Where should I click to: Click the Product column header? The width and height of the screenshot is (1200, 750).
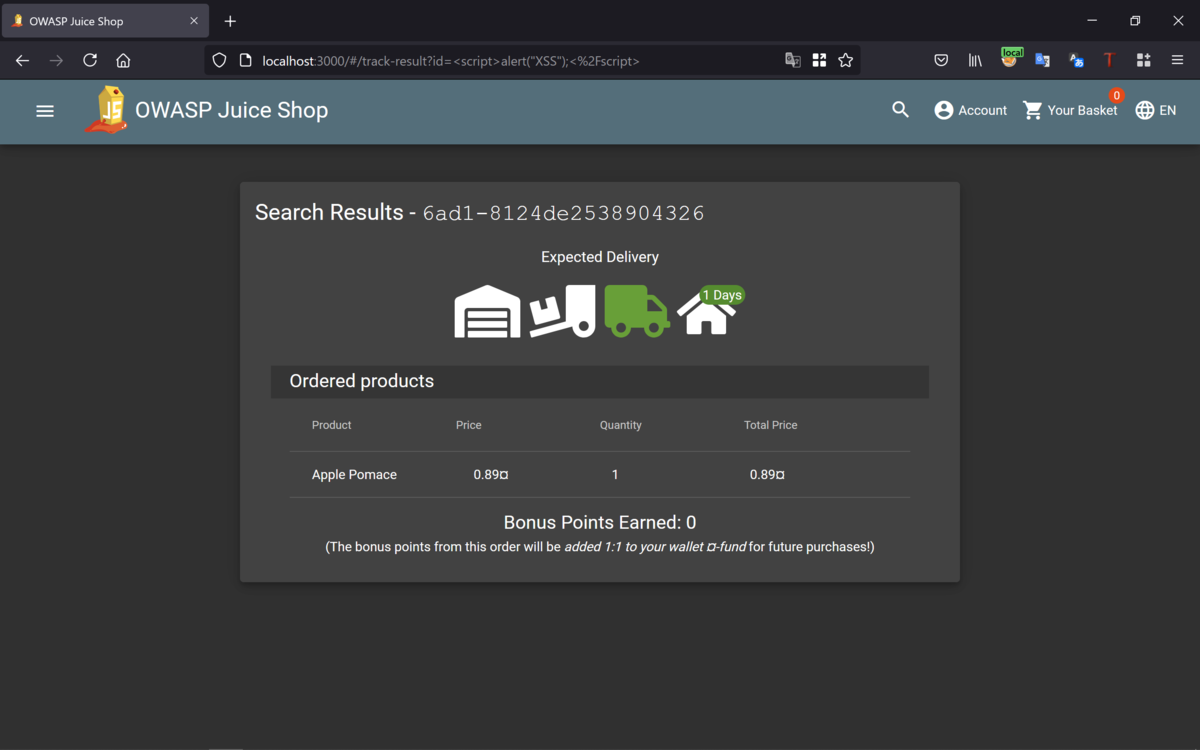pos(331,425)
